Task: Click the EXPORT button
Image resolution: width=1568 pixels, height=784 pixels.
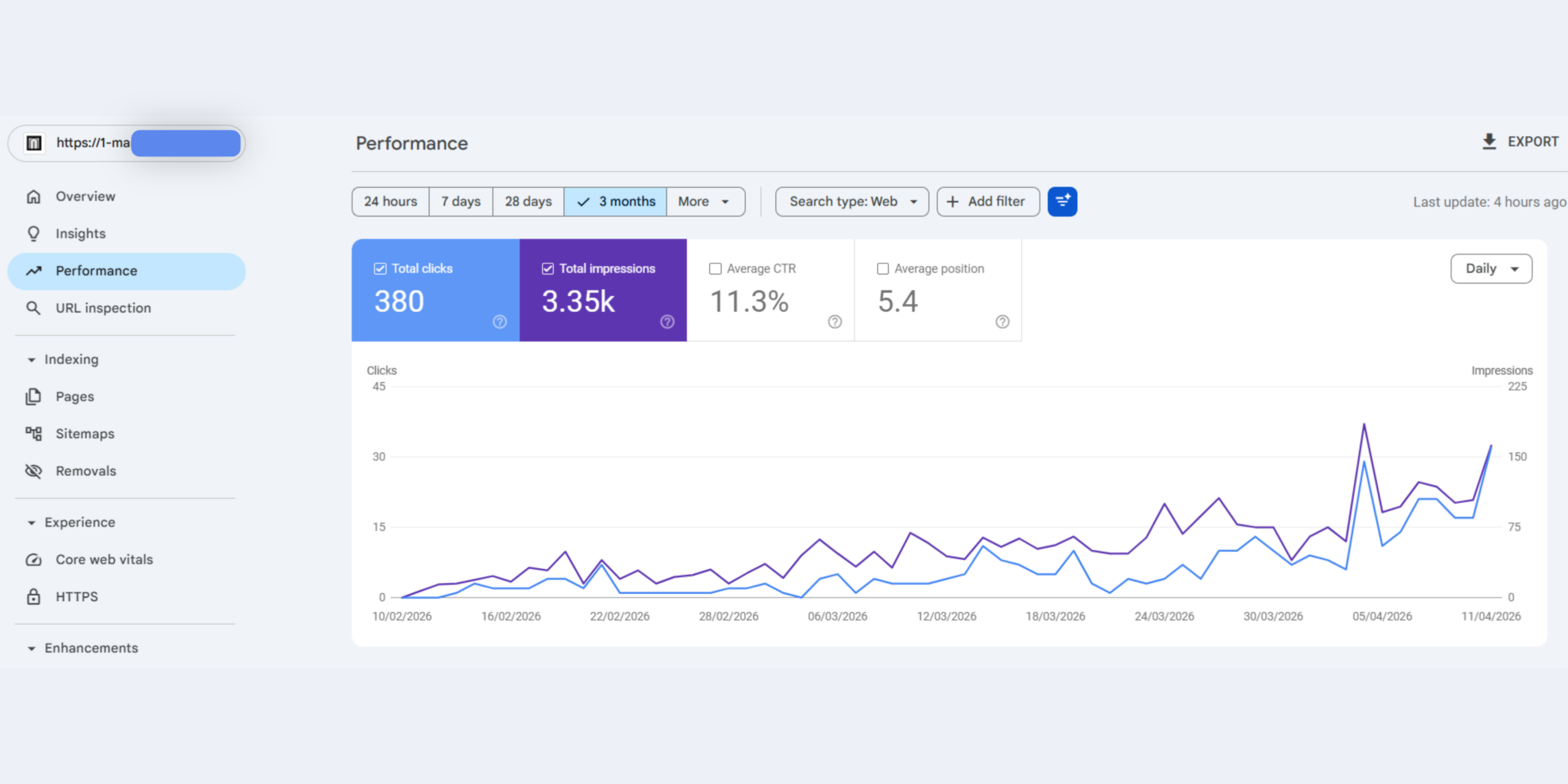Action: (x=1520, y=142)
